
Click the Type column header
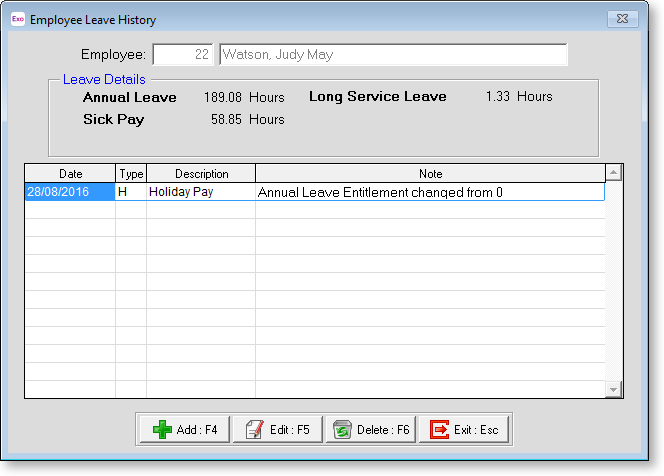coord(131,174)
